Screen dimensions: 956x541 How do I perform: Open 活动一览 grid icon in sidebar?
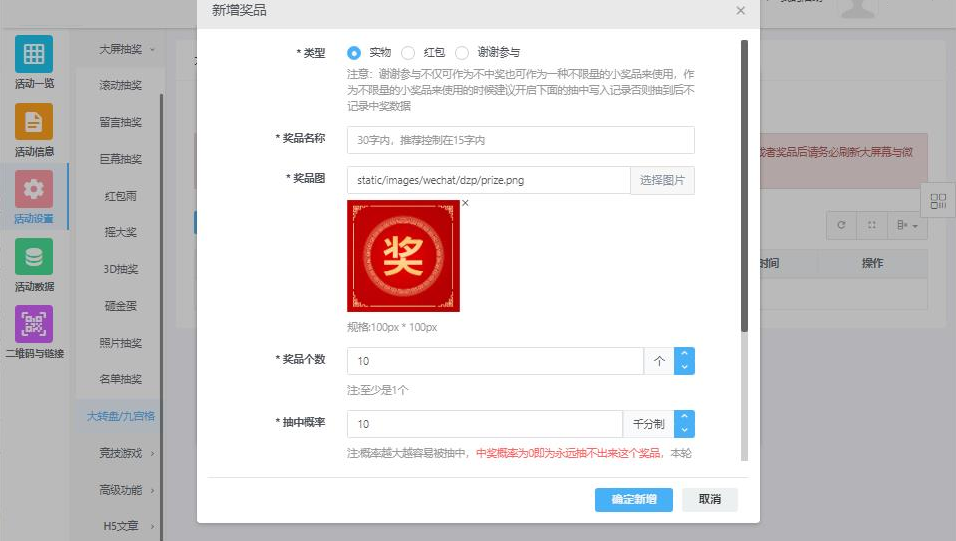pos(34,54)
